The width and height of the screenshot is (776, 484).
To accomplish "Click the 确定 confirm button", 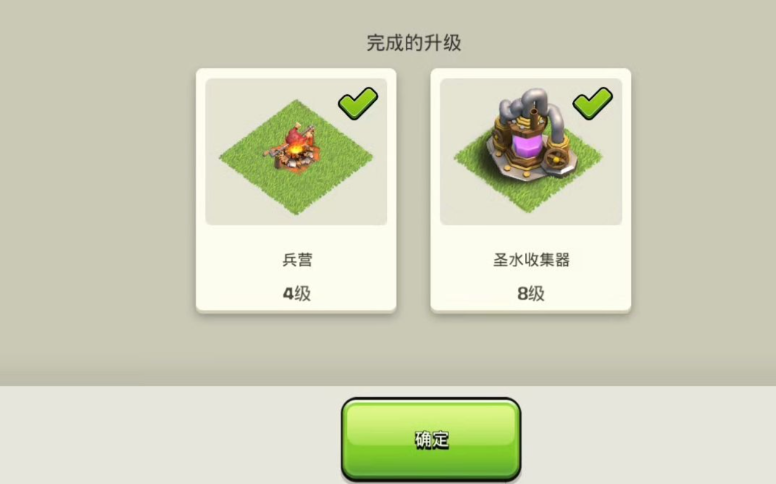I will click(431, 439).
